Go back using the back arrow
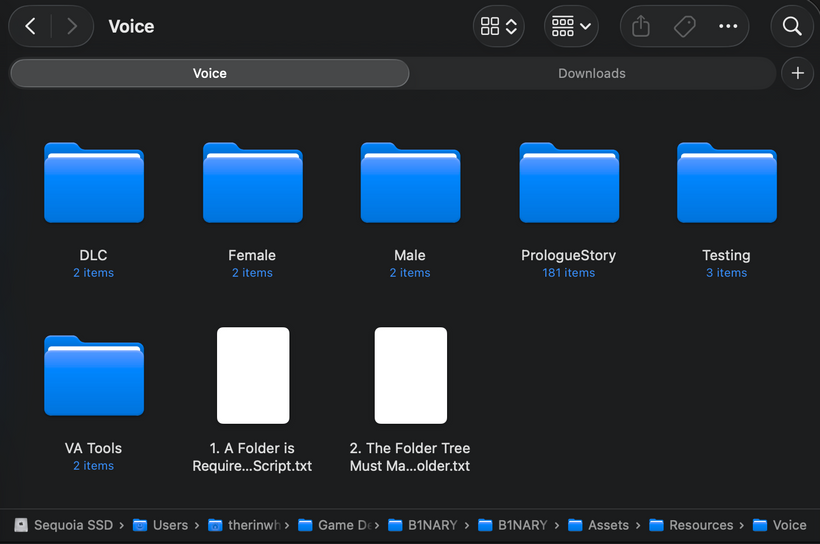Viewport: 820px width, 544px height. tap(31, 27)
